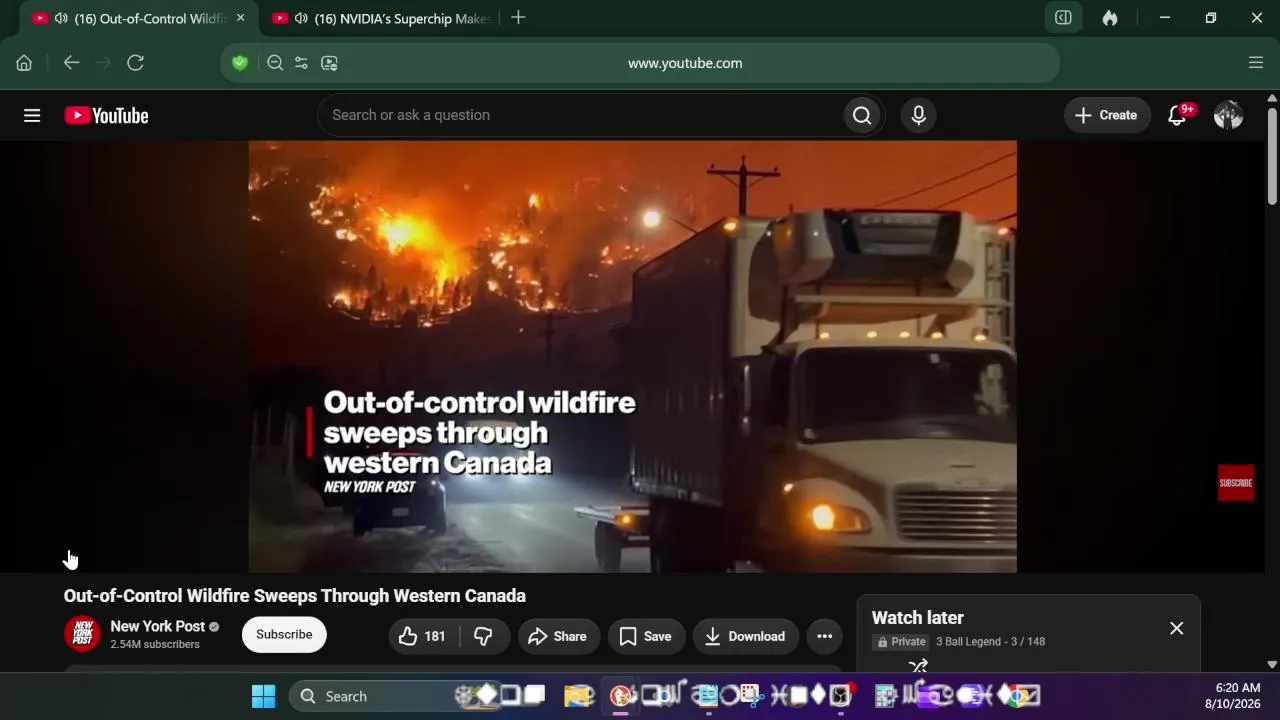Image resolution: width=1280 pixels, height=720 pixels.
Task: Select the Out-of-Control Wildfire tab
Action: (x=138, y=18)
